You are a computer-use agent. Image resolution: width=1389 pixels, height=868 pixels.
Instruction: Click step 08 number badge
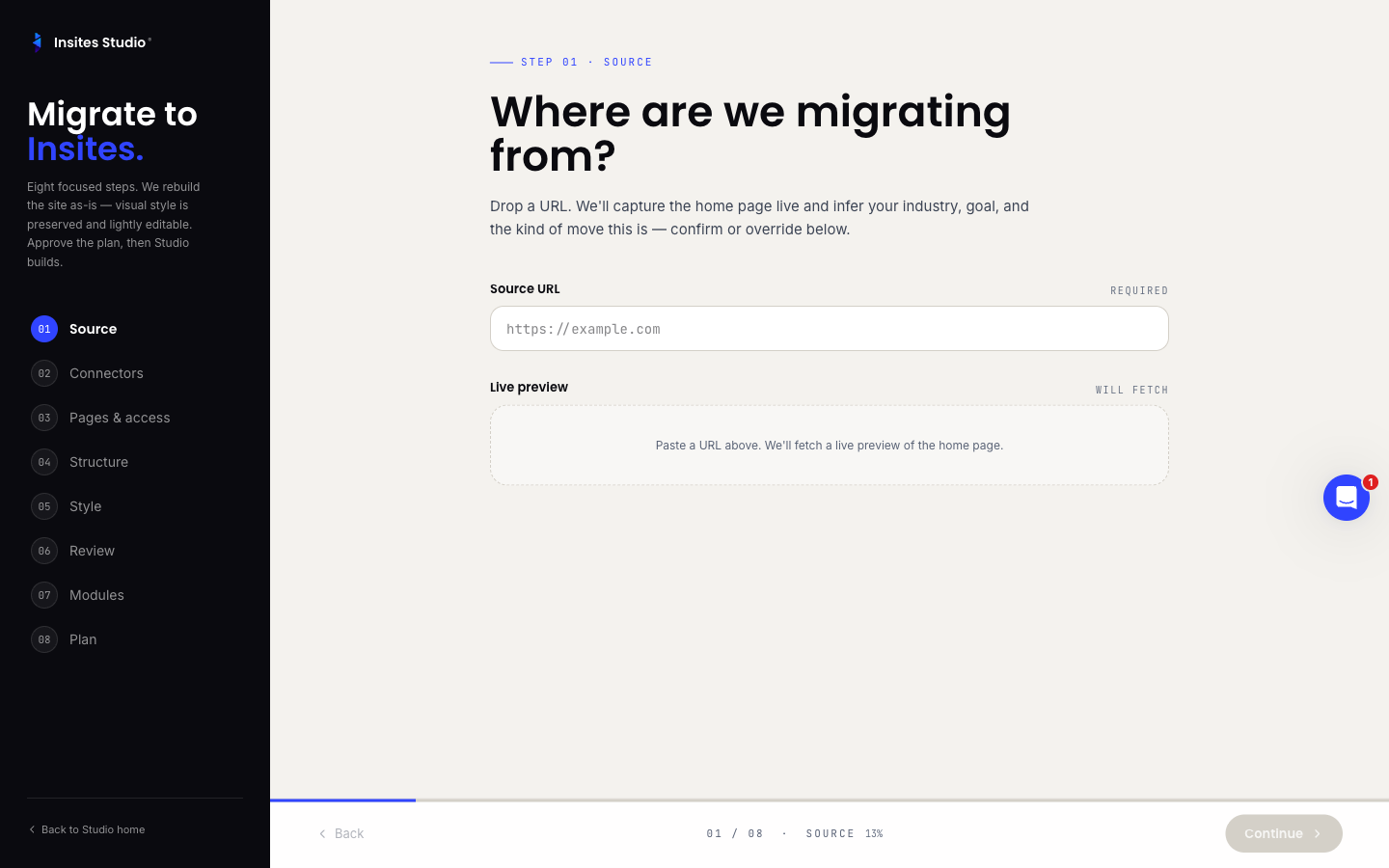(x=44, y=639)
